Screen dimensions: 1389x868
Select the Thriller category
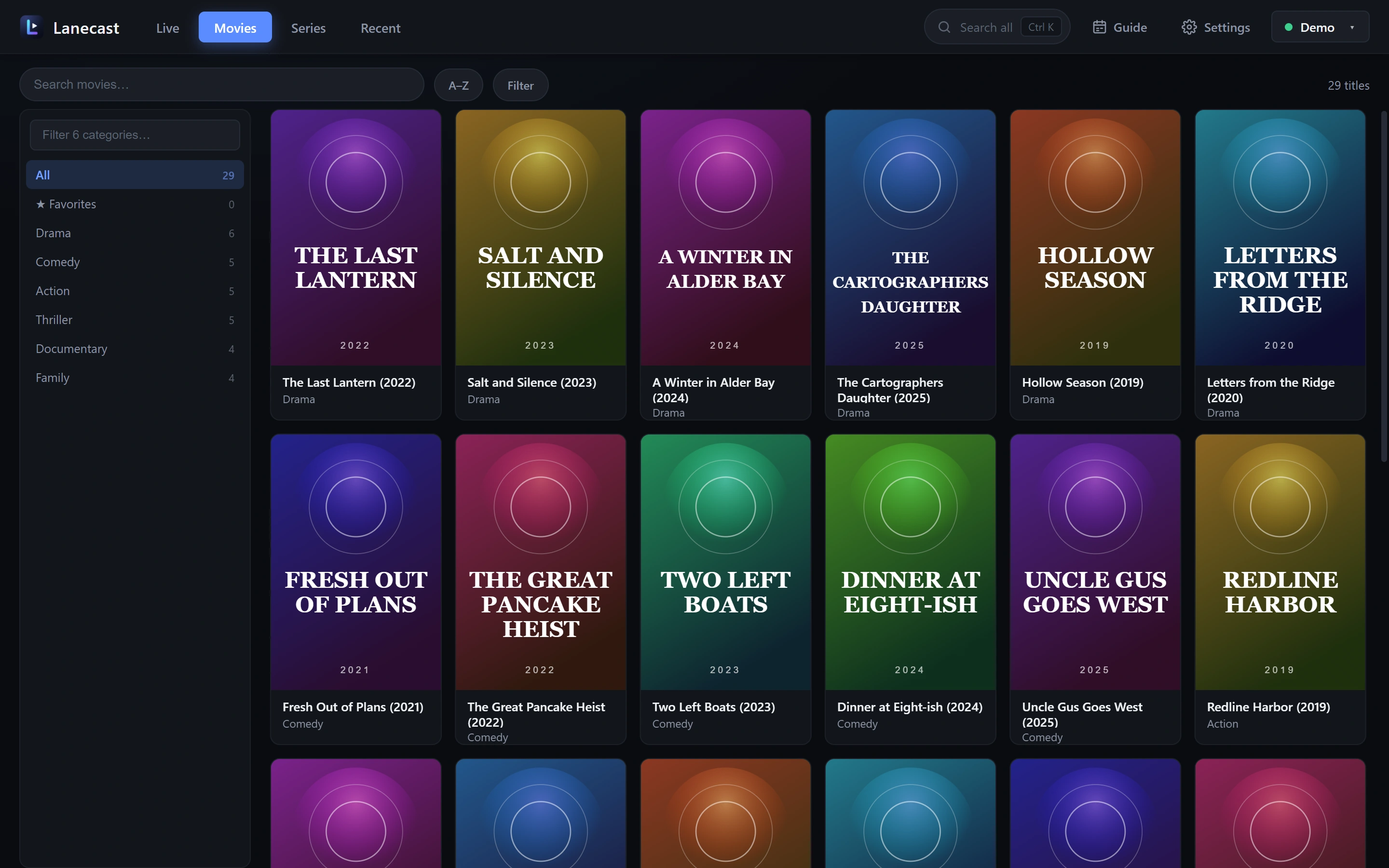(135, 320)
